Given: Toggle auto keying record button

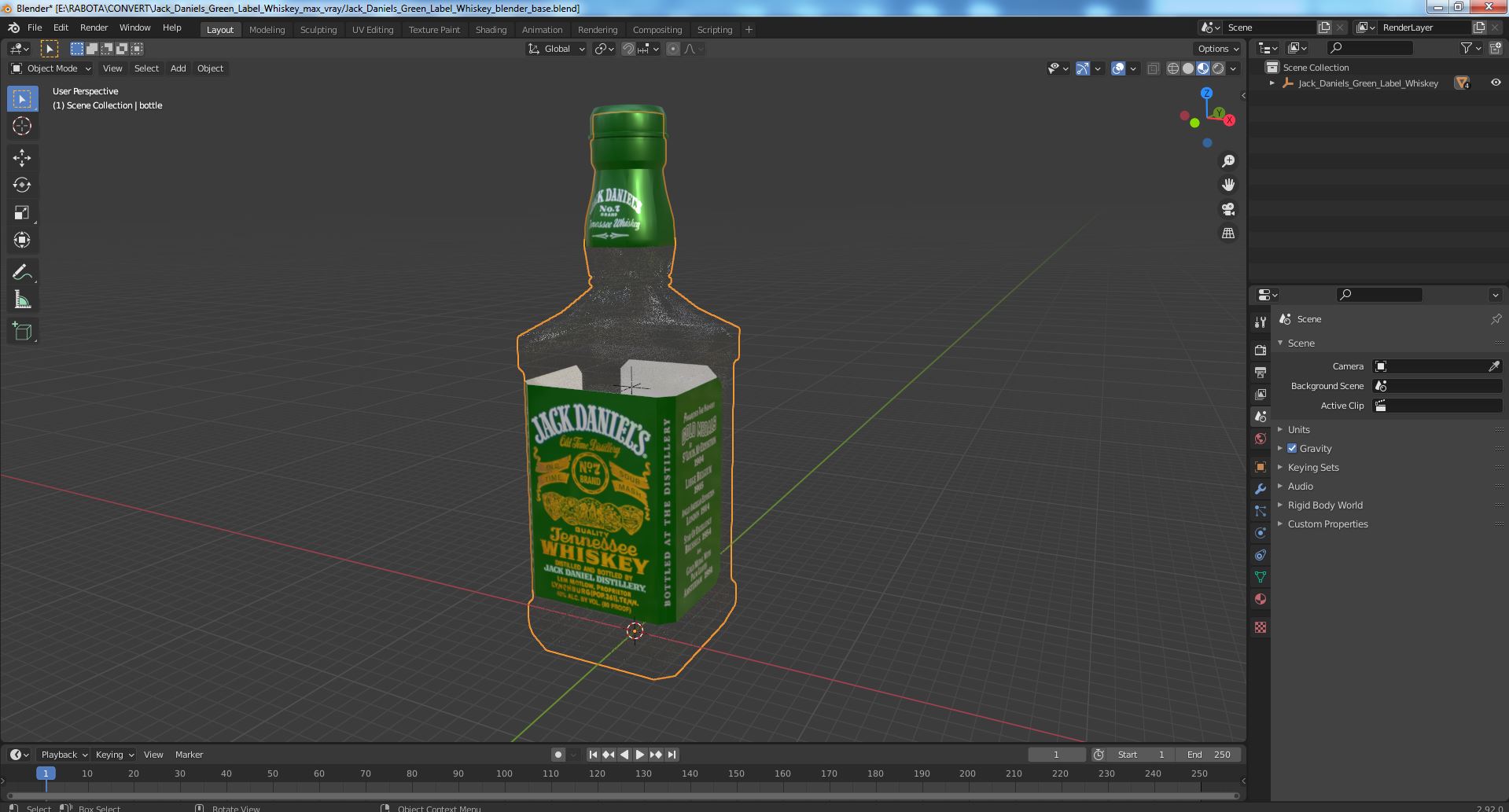Looking at the screenshot, I should 558,755.
